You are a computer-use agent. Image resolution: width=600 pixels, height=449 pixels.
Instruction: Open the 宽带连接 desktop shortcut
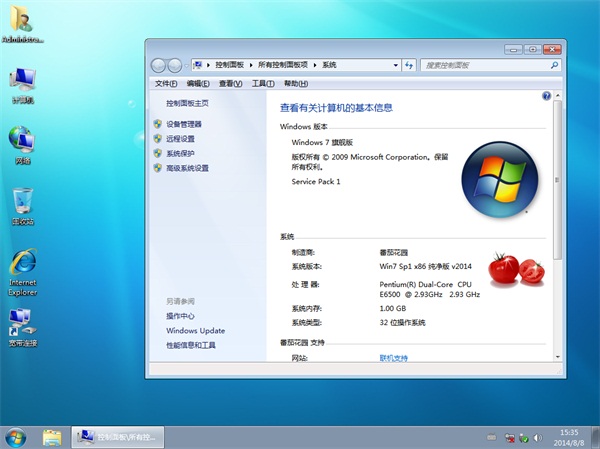point(22,324)
